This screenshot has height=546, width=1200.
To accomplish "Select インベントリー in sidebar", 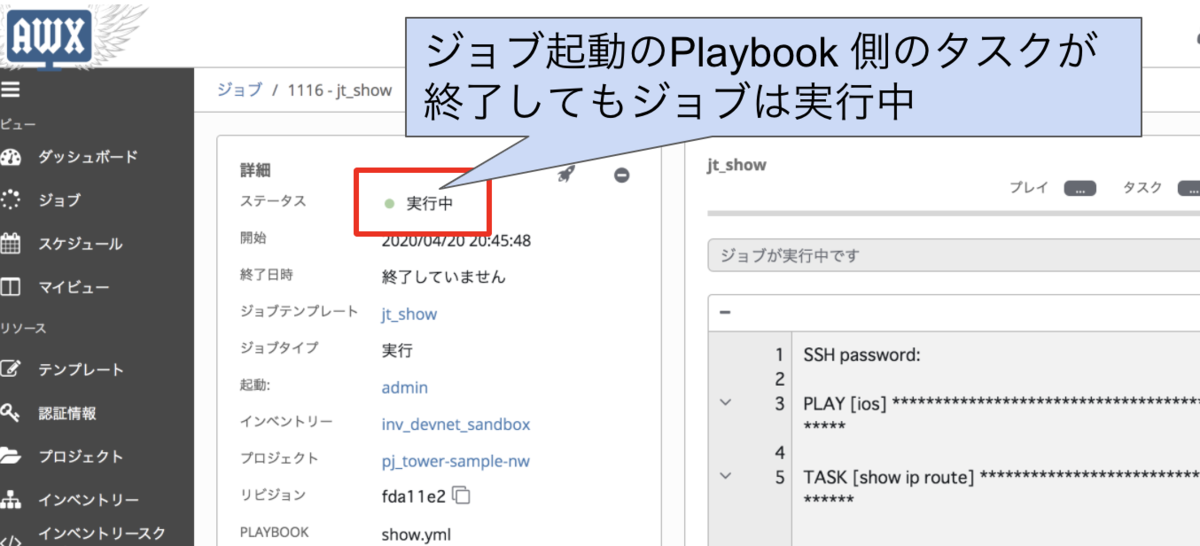I will pos(88,500).
